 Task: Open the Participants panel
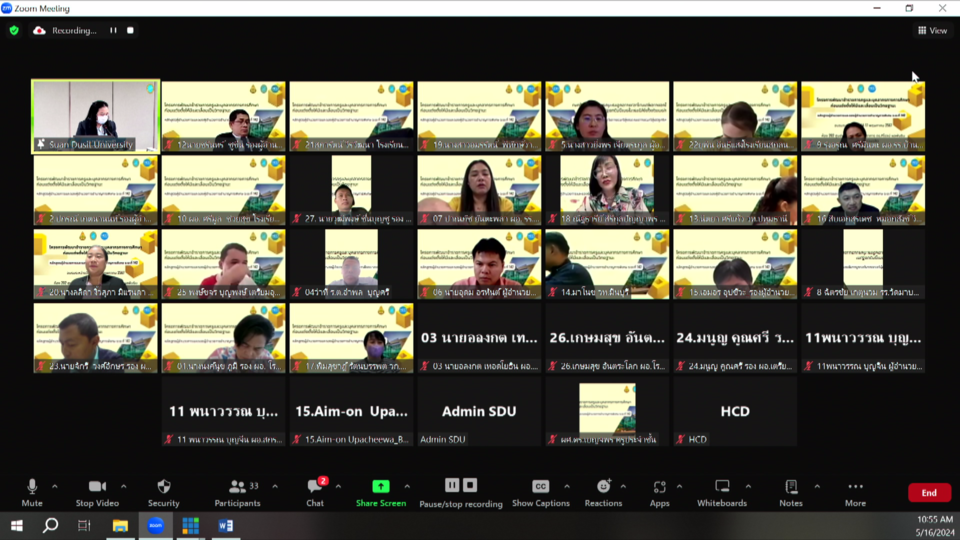point(237,487)
